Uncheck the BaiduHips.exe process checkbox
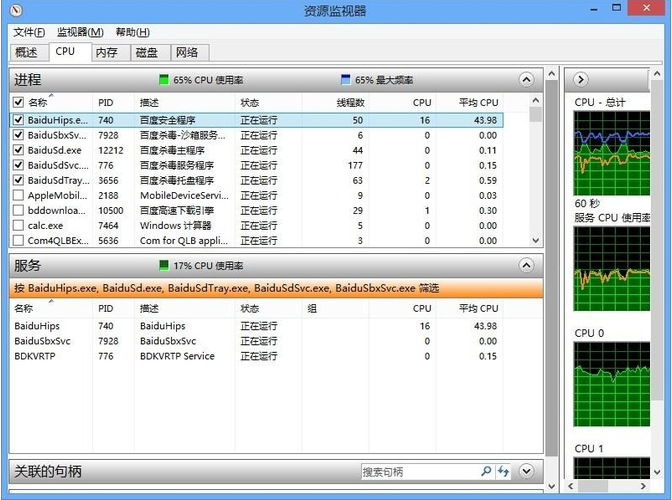 (18, 120)
